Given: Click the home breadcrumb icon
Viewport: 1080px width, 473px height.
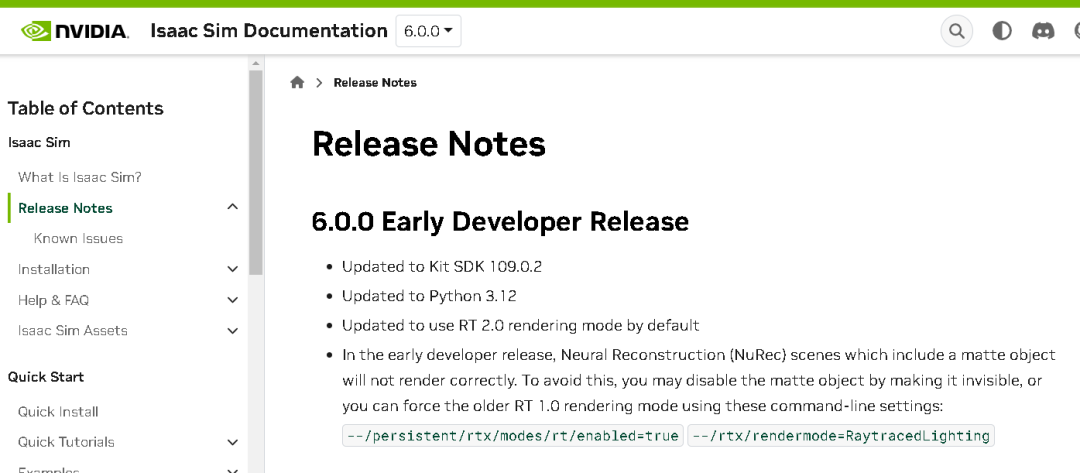Looking at the screenshot, I should tap(297, 83).
